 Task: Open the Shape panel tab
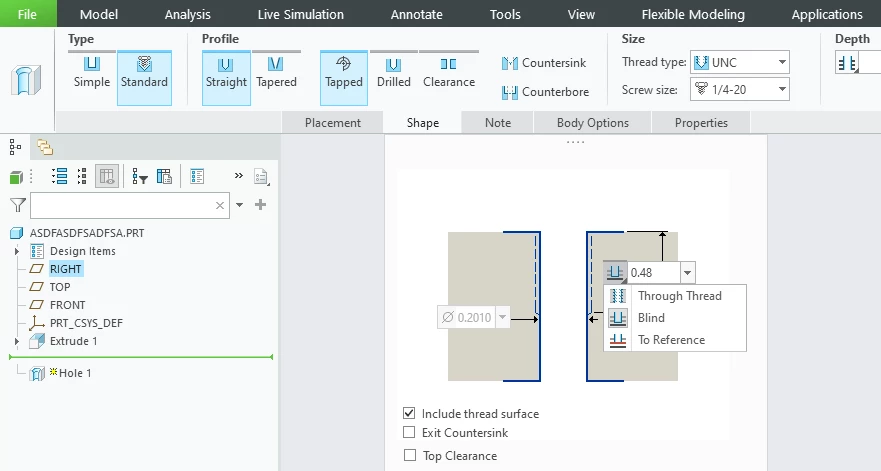coord(423,123)
